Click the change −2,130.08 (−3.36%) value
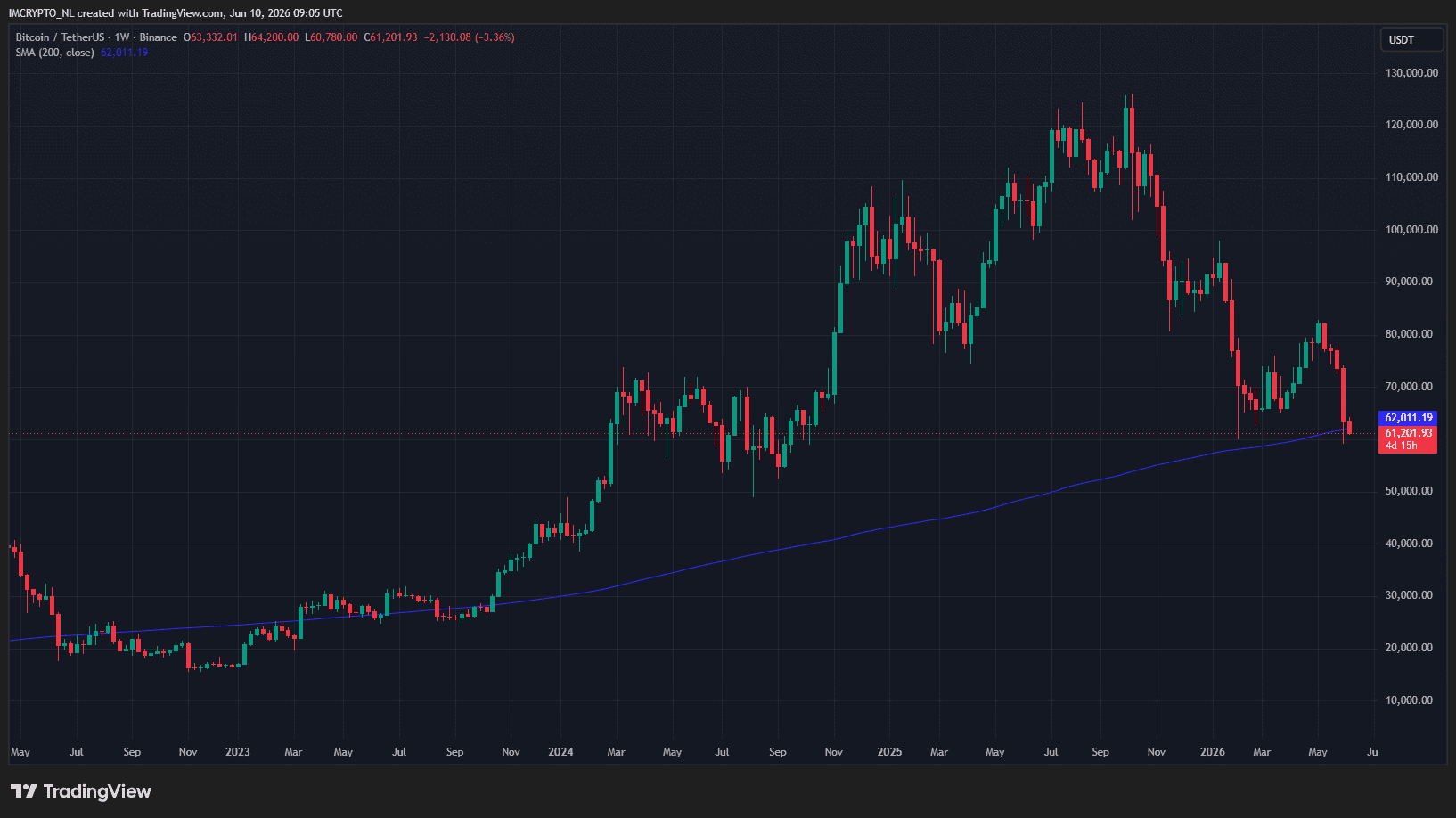 [x=470, y=37]
